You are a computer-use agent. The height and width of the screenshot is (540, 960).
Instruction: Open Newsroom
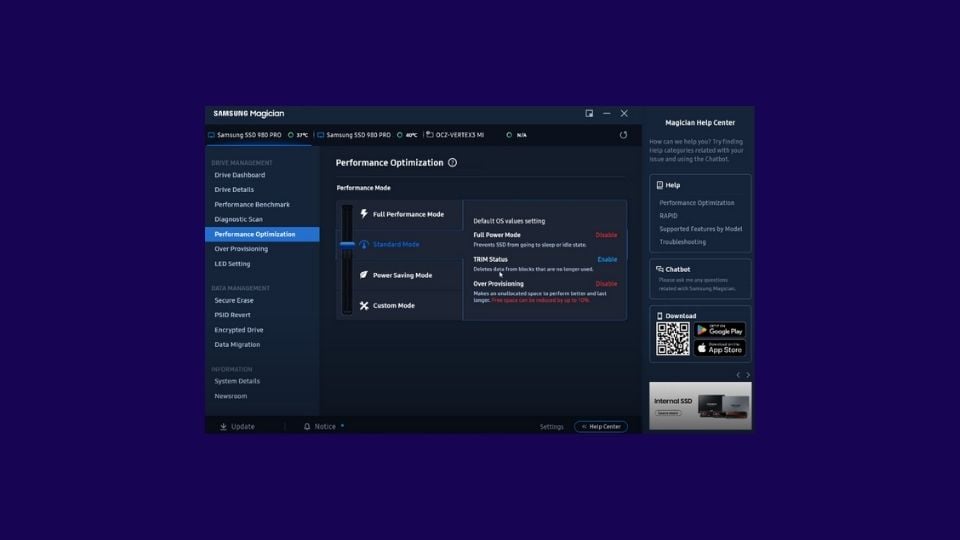coord(231,396)
